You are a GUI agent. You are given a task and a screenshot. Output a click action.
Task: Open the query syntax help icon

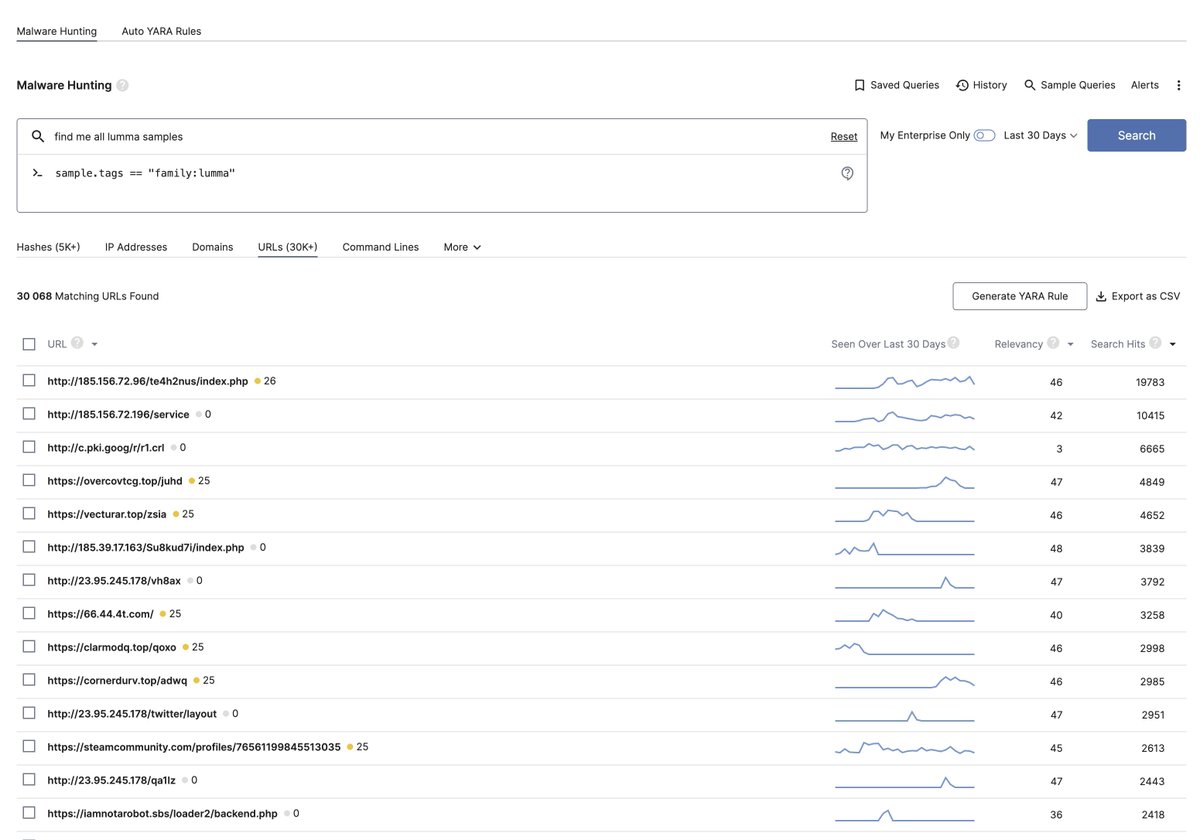click(x=847, y=173)
